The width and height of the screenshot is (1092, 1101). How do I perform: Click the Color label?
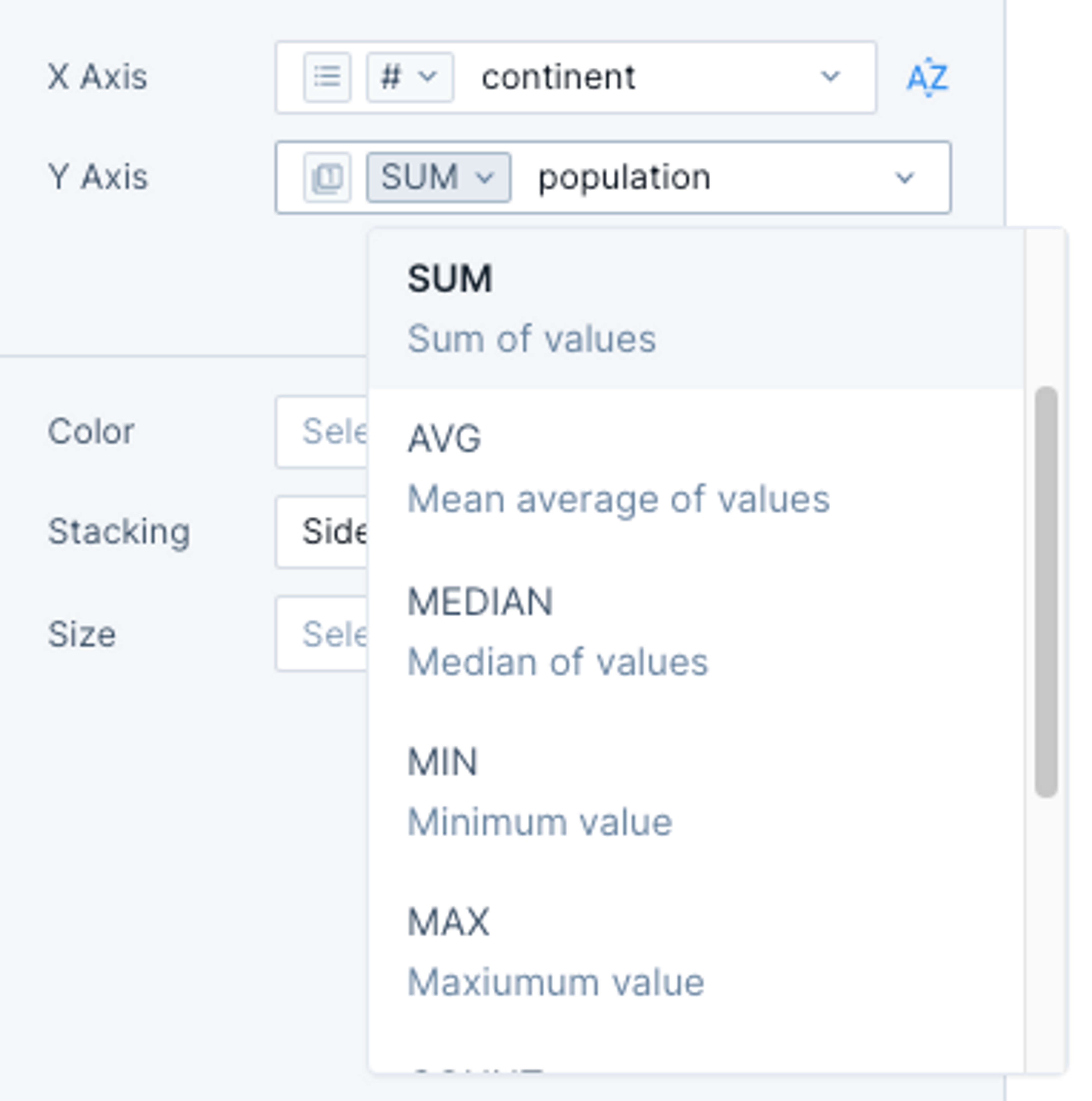(x=91, y=431)
